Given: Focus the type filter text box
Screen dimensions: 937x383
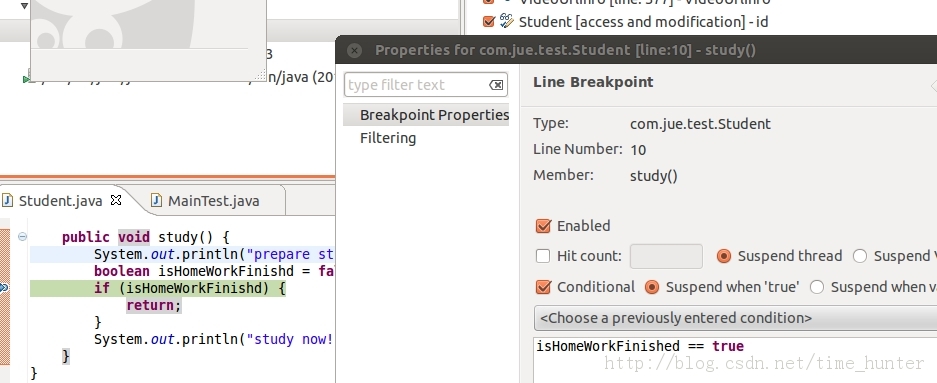Looking at the screenshot, I should coord(417,85).
